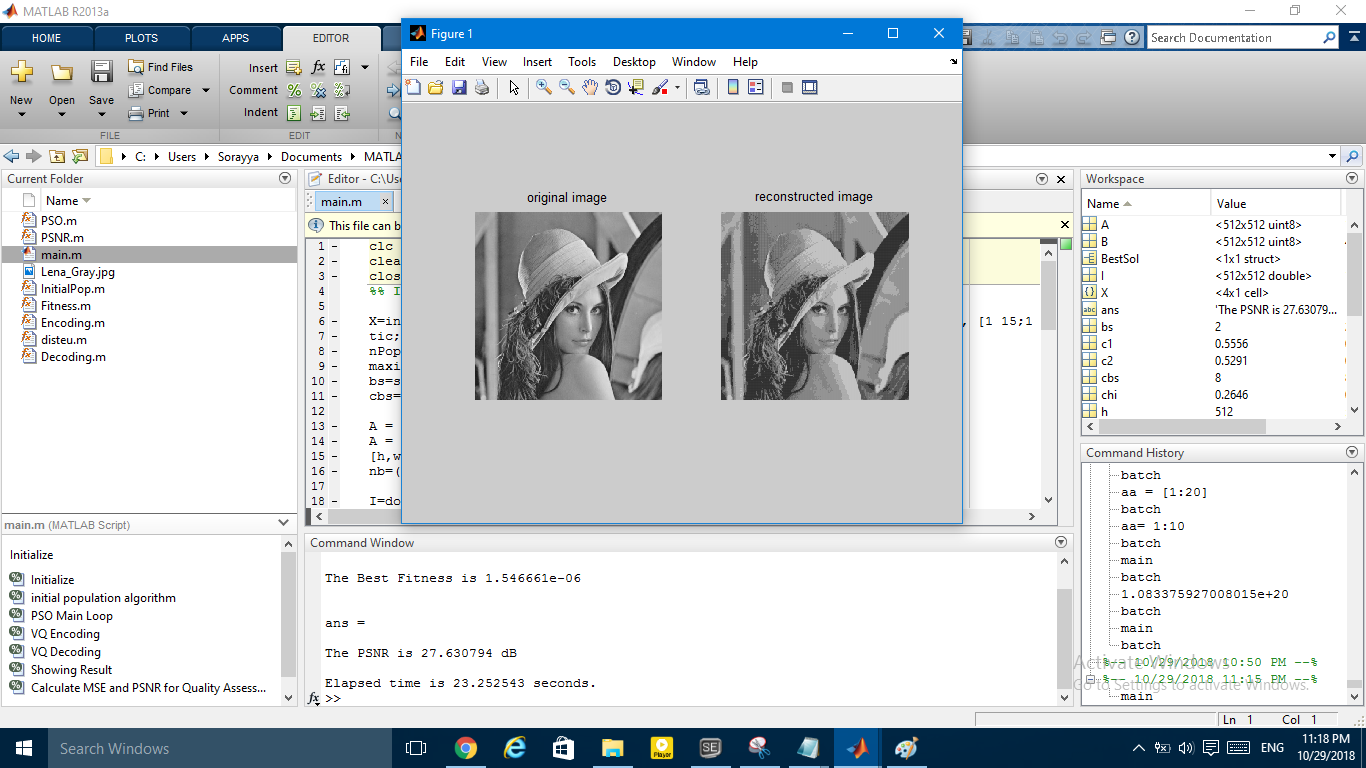Click the back arrow in folder navigation bar

(12, 156)
